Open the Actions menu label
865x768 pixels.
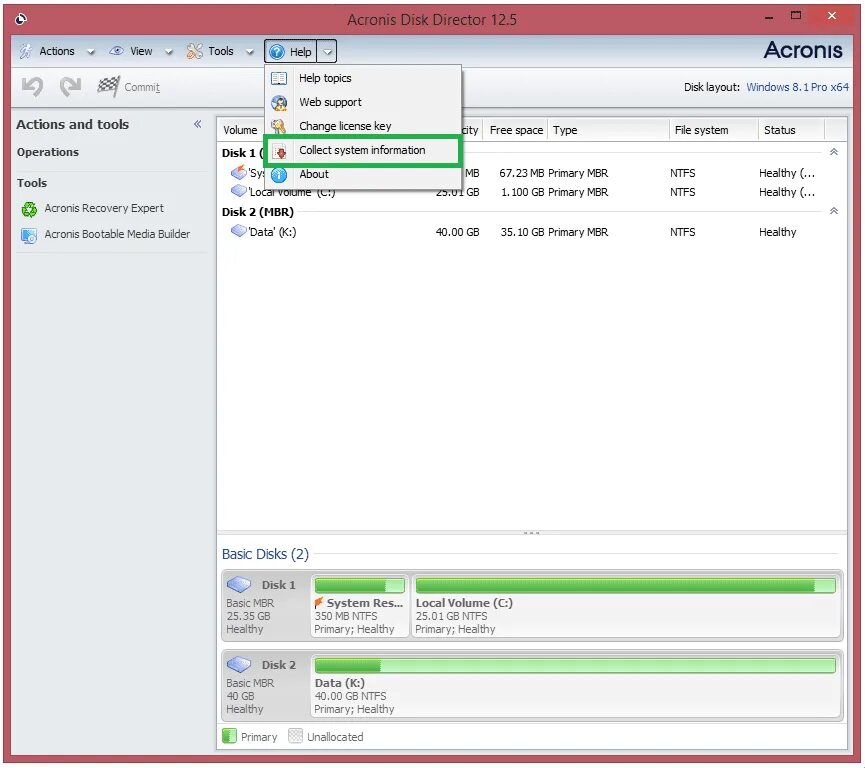click(57, 51)
